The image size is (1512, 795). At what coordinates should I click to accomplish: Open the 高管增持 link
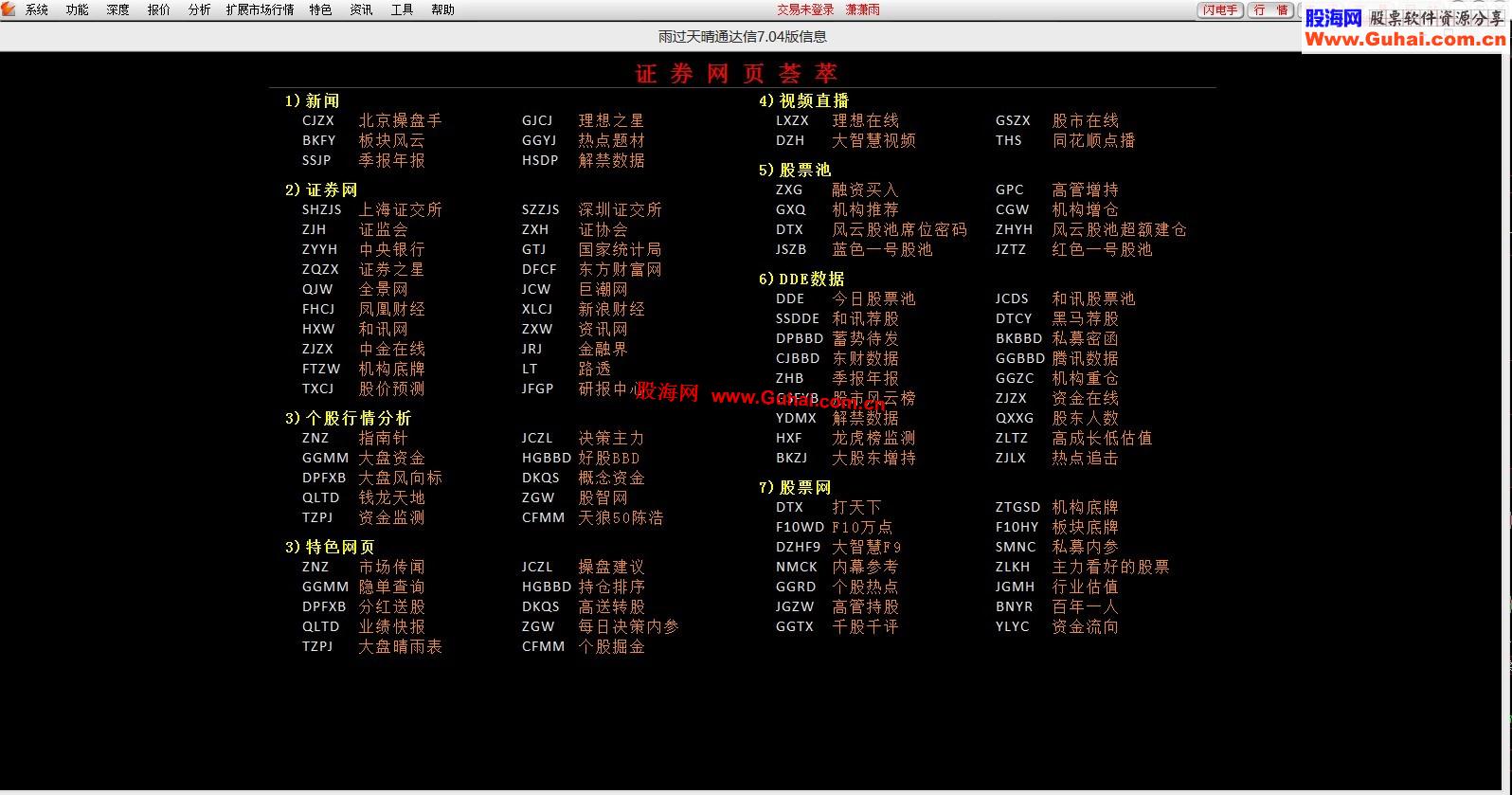click(1086, 190)
